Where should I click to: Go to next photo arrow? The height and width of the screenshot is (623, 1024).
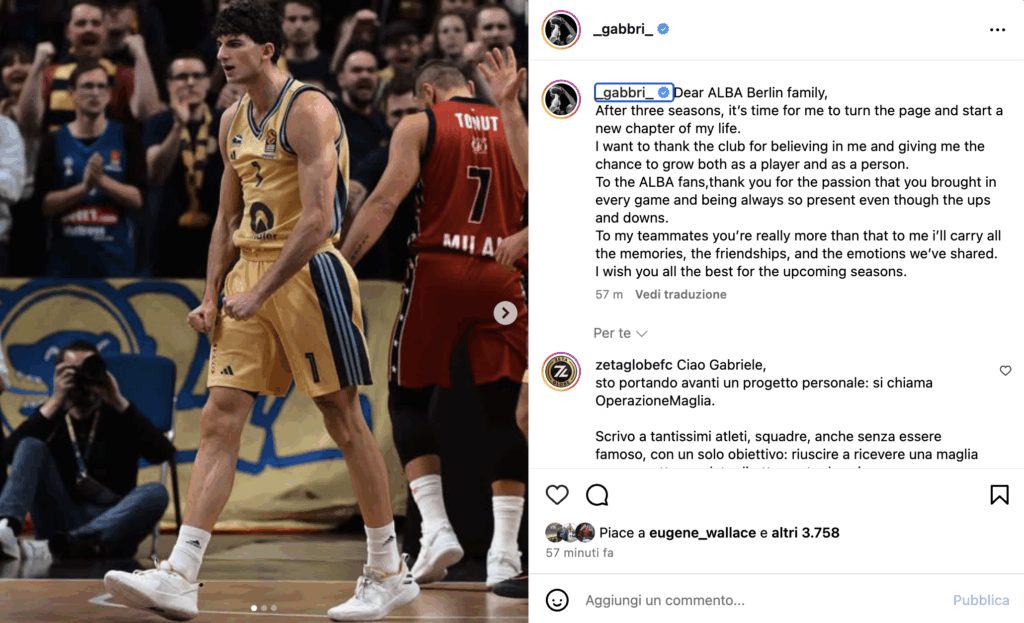click(505, 313)
